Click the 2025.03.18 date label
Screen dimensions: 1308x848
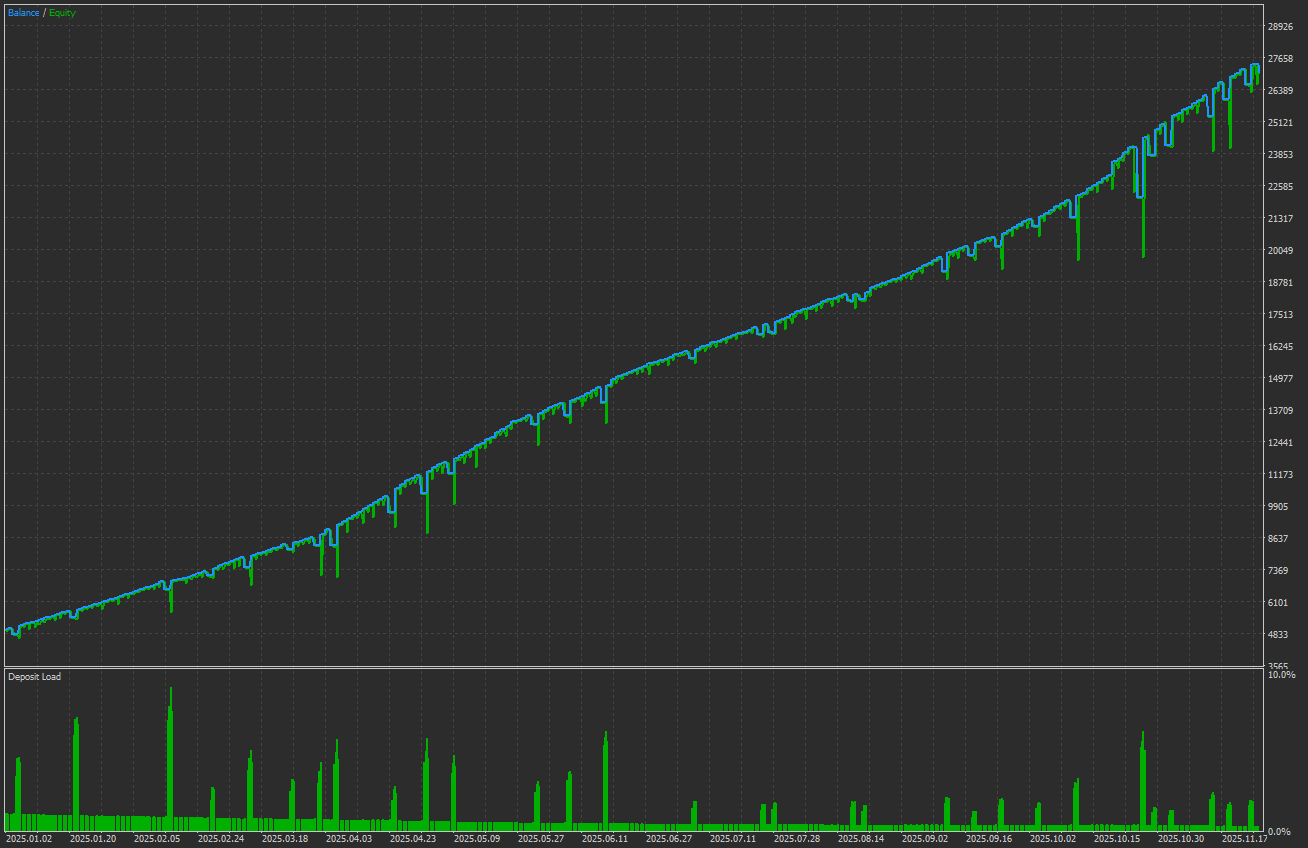pos(285,840)
